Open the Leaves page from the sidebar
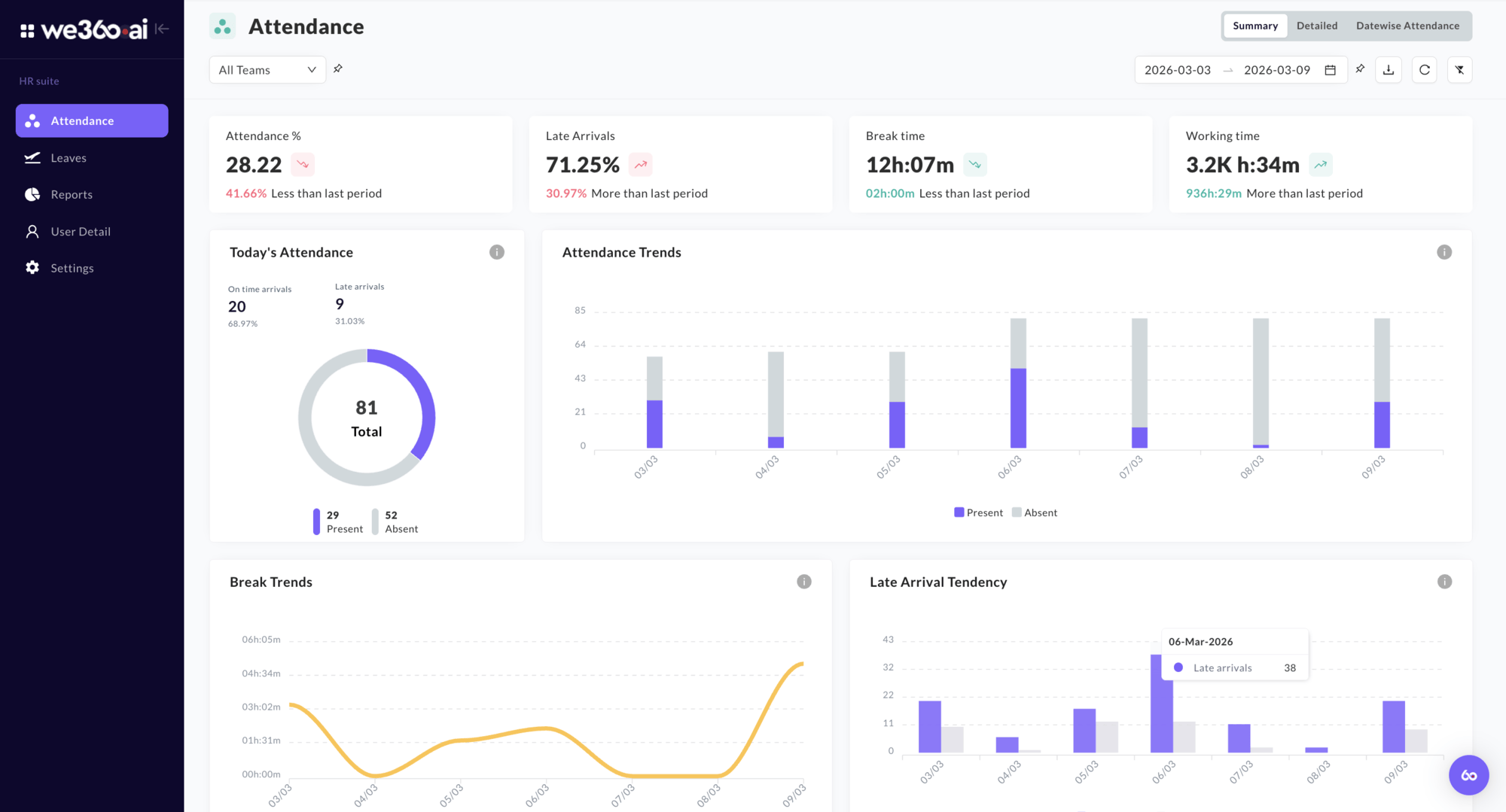This screenshot has height=812, width=1506. pos(92,157)
